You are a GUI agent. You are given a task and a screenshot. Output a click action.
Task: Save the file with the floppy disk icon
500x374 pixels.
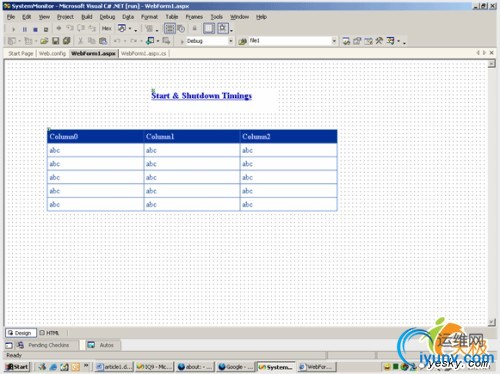coord(56,41)
